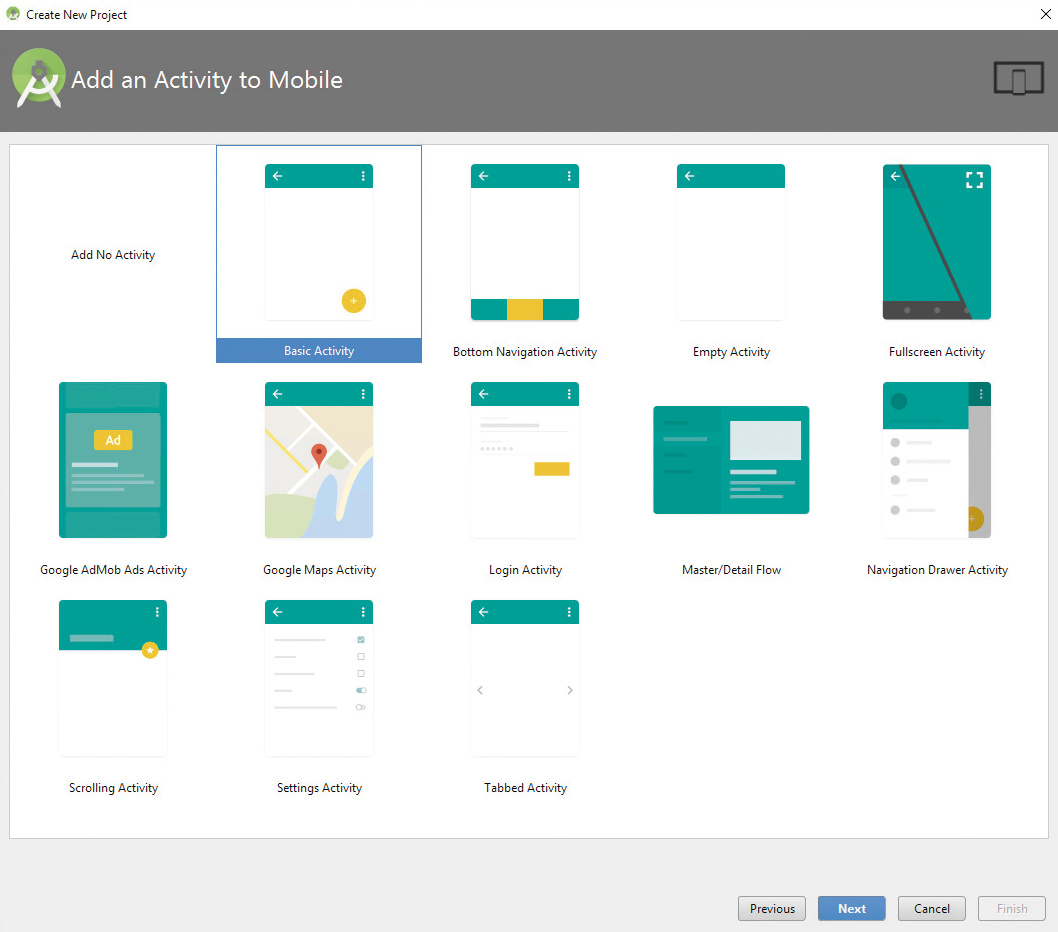Image resolution: width=1058 pixels, height=932 pixels.
Task: Click the Tabbed Activity label
Action: [x=525, y=788]
